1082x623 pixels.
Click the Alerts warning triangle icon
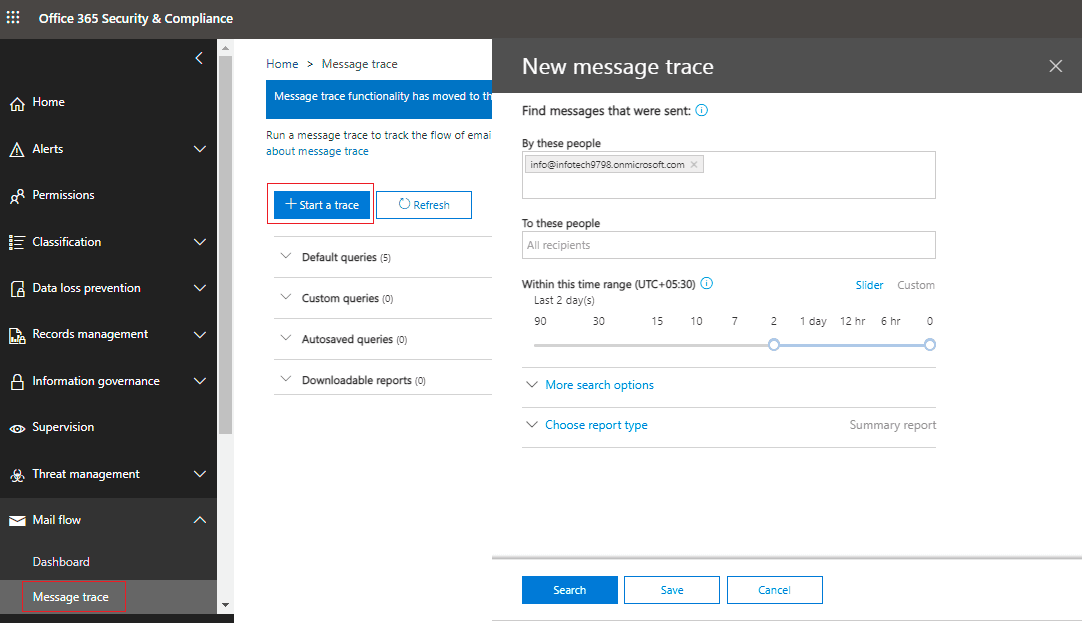pyautogui.click(x=16, y=149)
